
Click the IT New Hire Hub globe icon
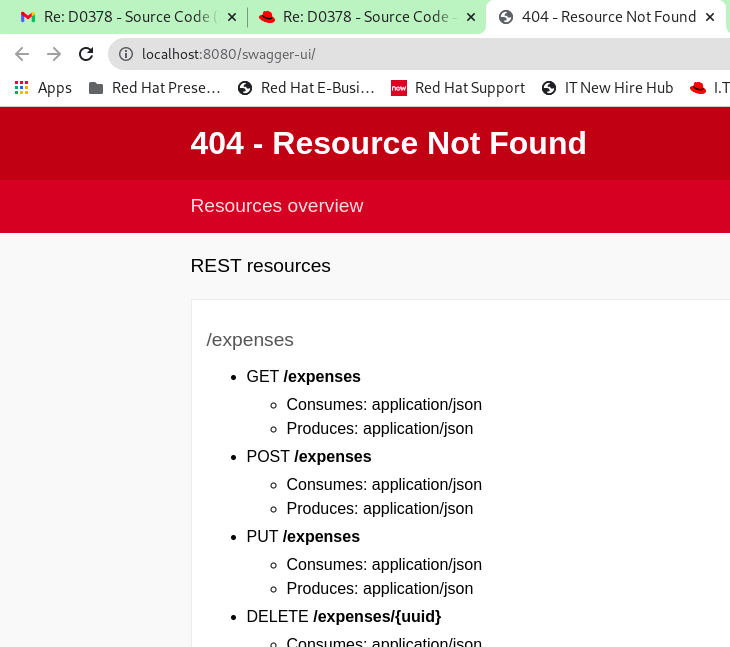(x=549, y=88)
